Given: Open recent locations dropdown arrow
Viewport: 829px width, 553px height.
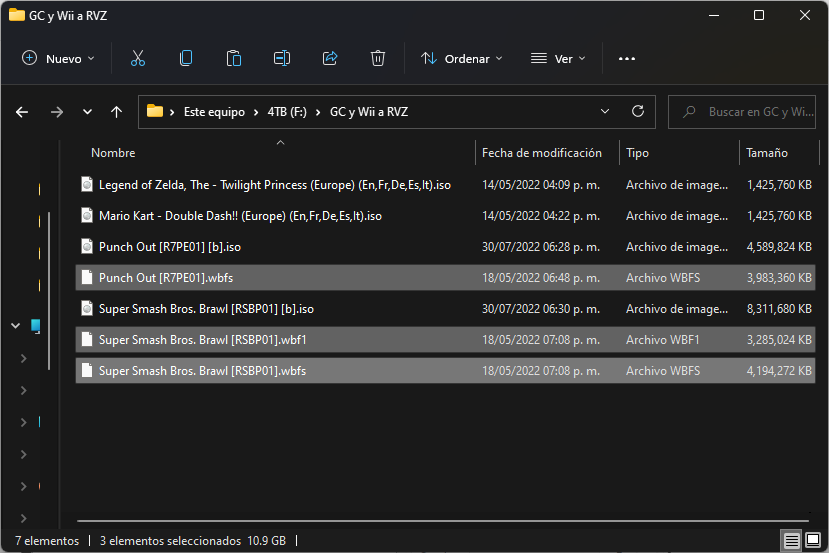Looking at the screenshot, I should tap(87, 112).
